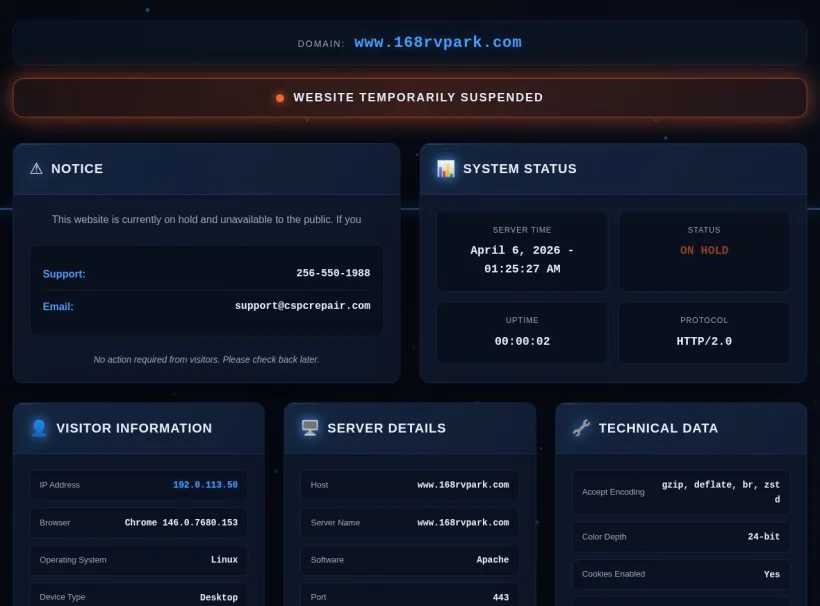Image resolution: width=820 pixels, height=606 pixels.
Task: Click the Website Temporarily Suspended banner
Action: (x=410, y=98)
